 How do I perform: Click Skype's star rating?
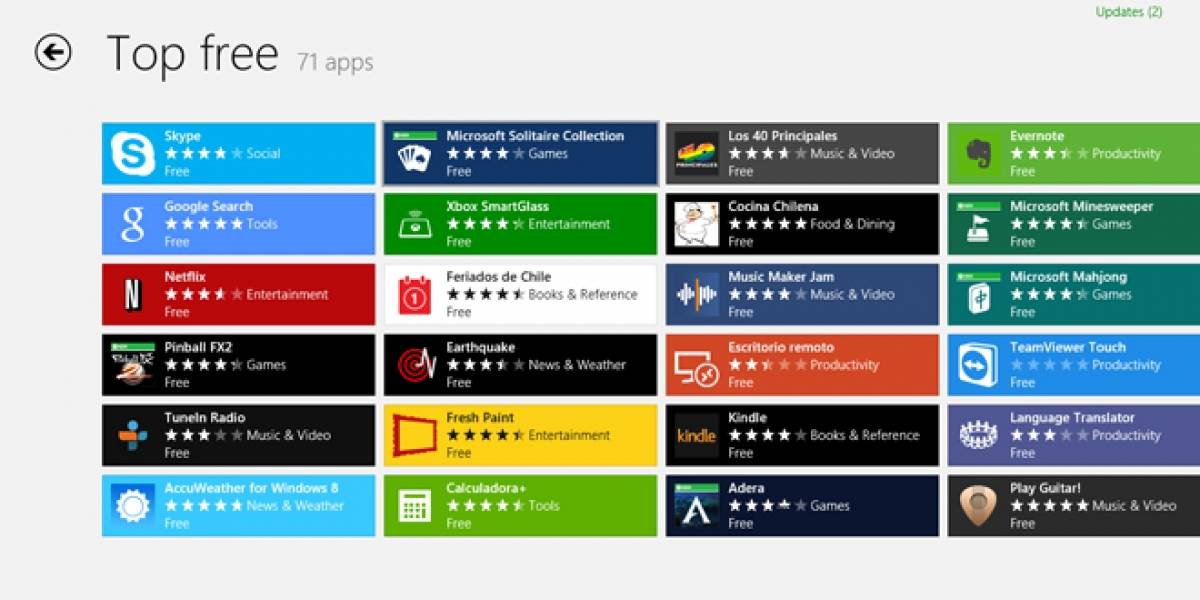coord(203,154)
